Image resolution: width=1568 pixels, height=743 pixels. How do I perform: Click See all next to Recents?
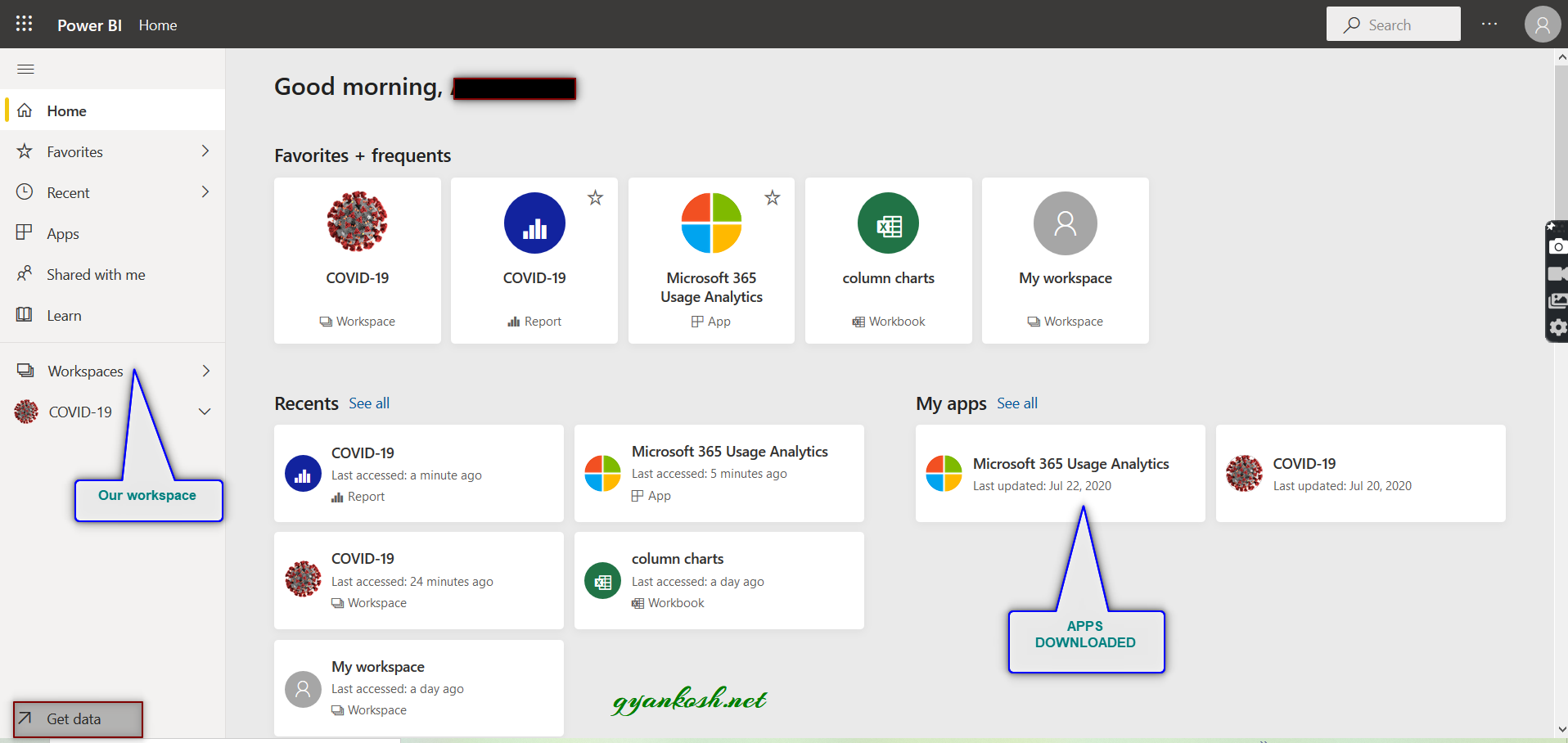[x=369, y=403]
